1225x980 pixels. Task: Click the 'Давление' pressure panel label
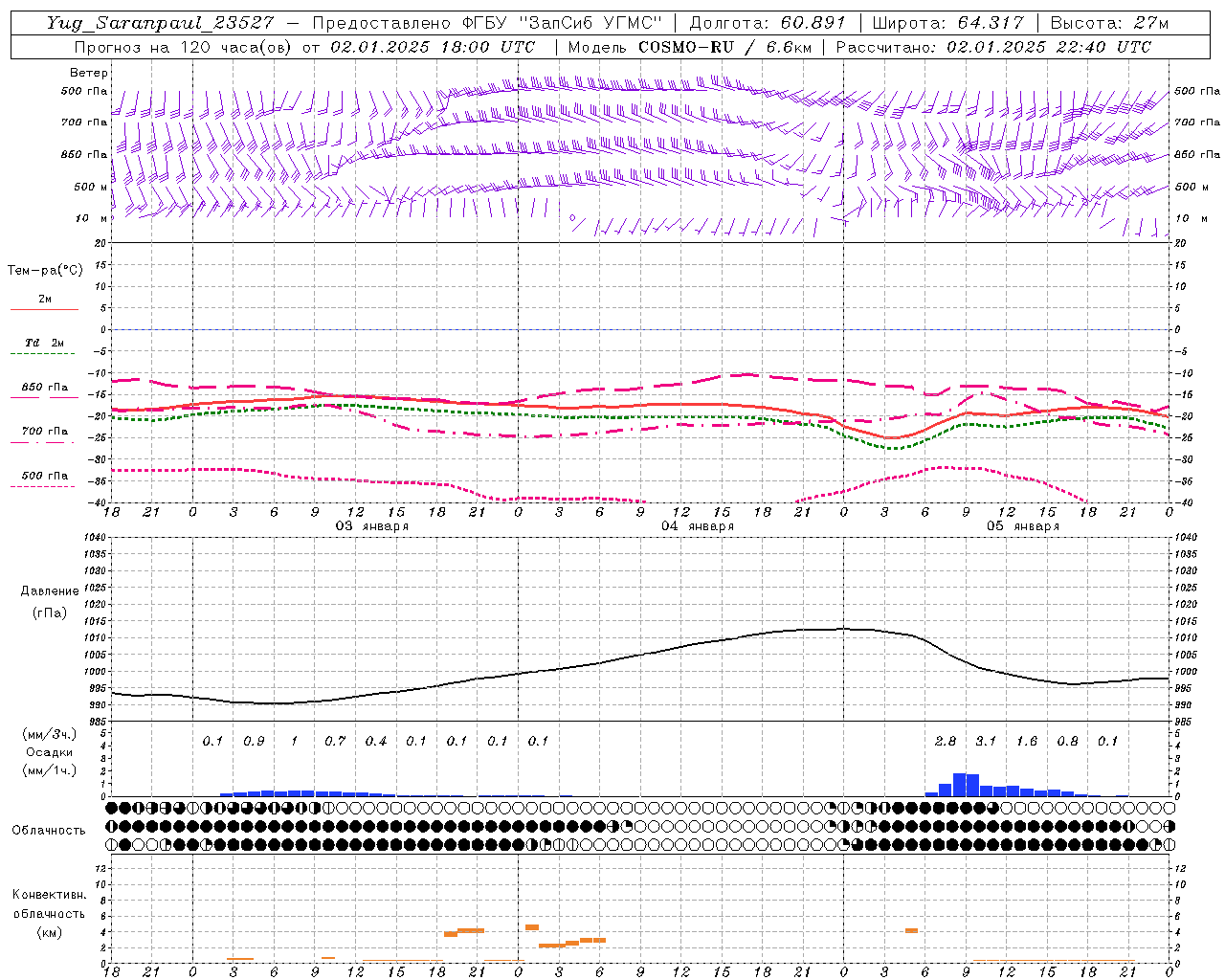(x=50, y=591)
